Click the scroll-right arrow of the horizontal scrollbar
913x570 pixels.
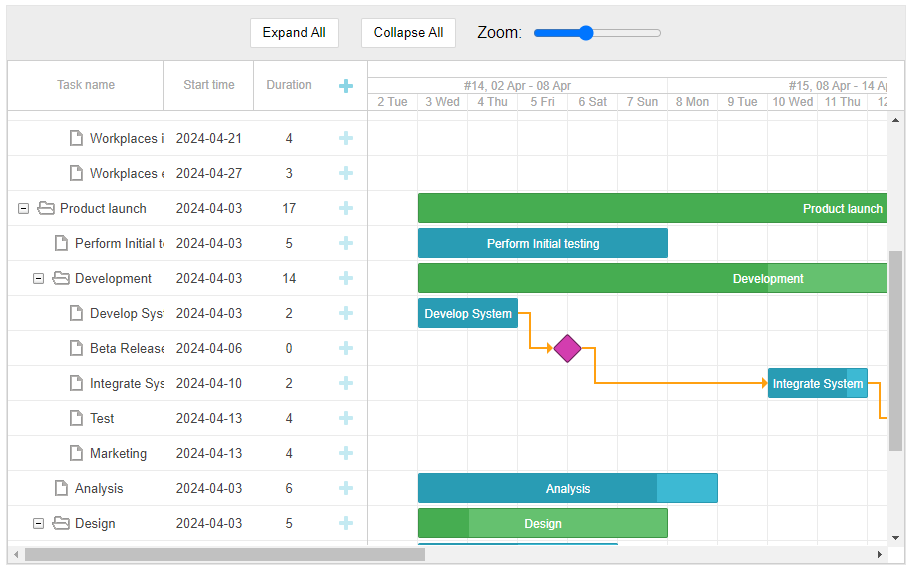(880, 554)
